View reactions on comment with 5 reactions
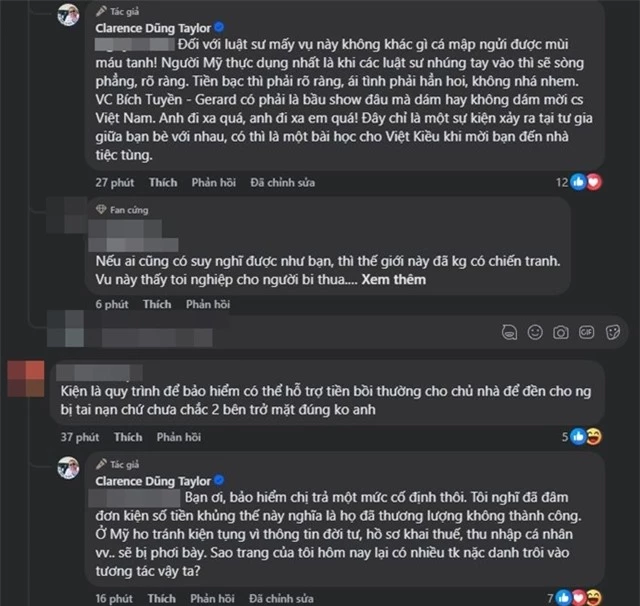This screenshot has width=640, height=606. pos(586,436)
